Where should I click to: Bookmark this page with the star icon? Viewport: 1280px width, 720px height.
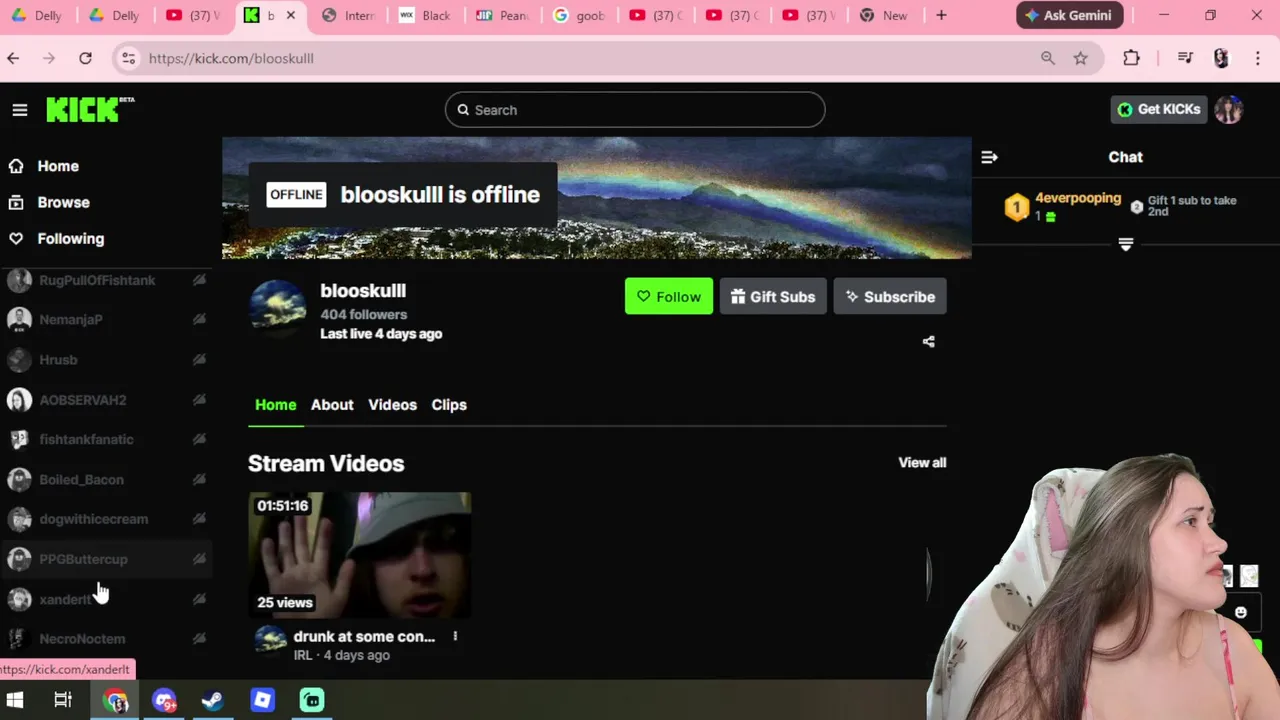pyautogui.click(x=1080, y=58)
